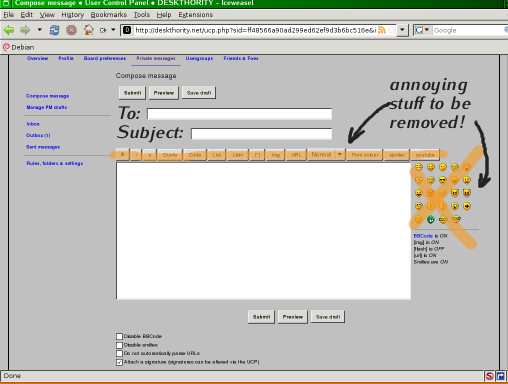
Task: Open the address bar history dropdown
Action: click(x=402, y=30)
